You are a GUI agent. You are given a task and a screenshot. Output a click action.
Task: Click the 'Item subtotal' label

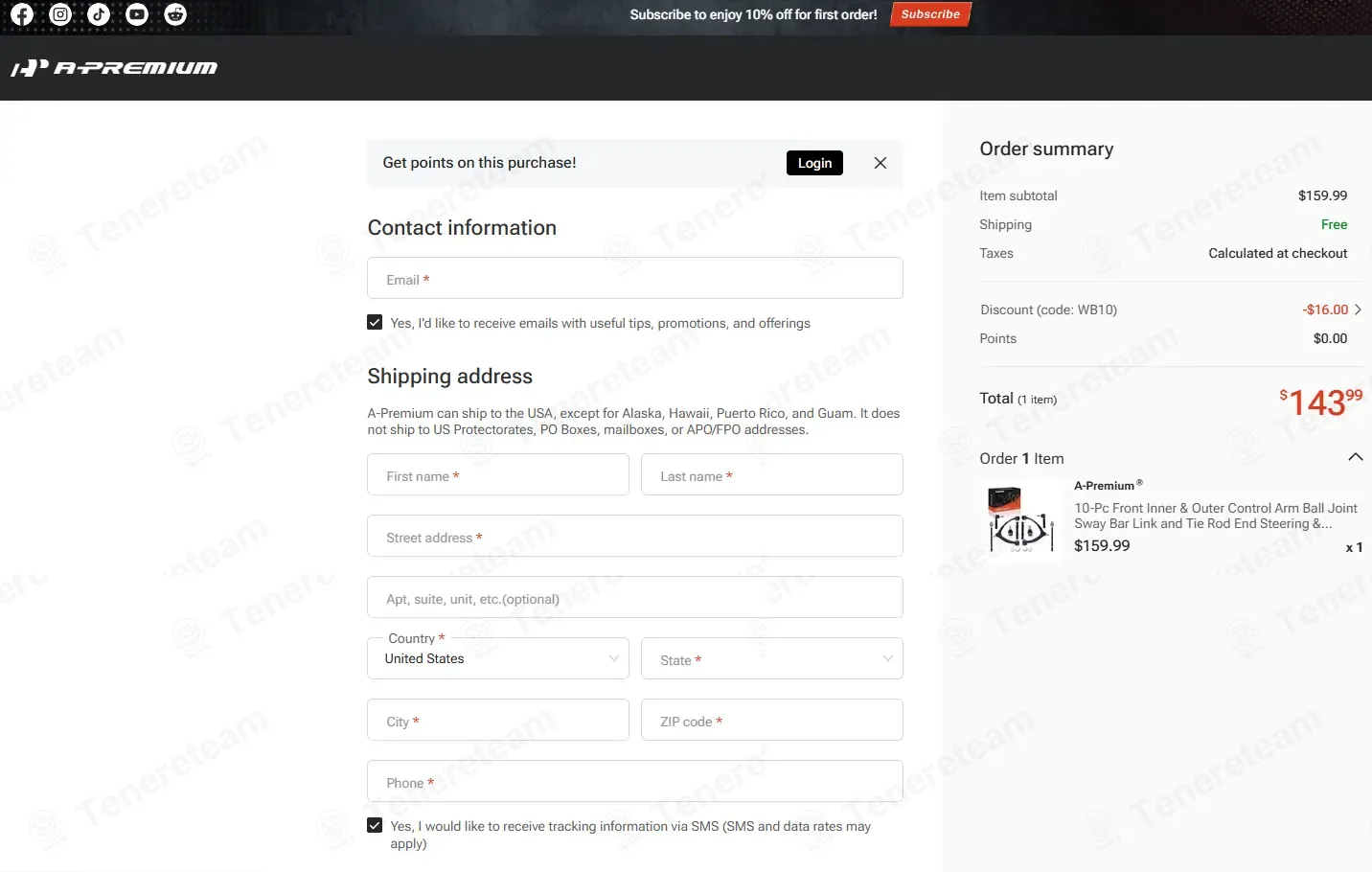tap(1018, 195)
